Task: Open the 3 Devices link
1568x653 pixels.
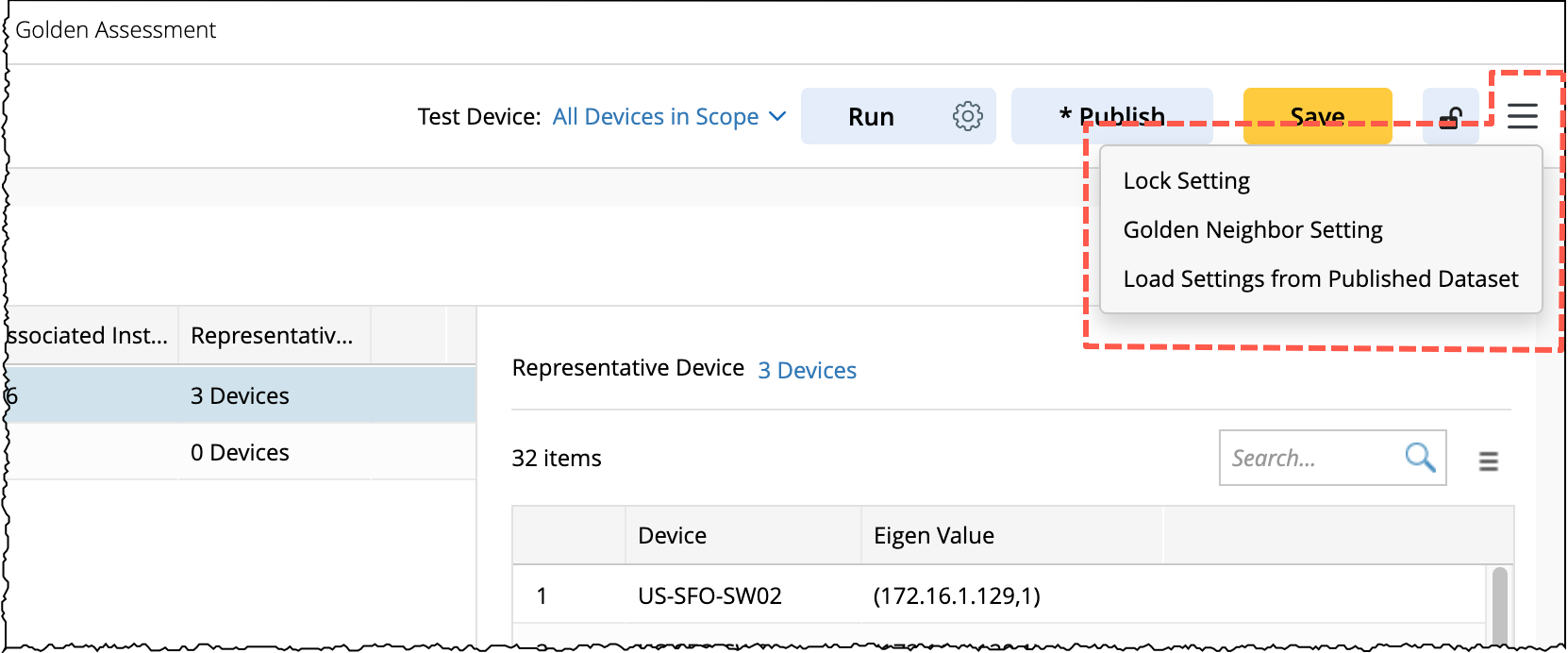Action: [807, 370]
